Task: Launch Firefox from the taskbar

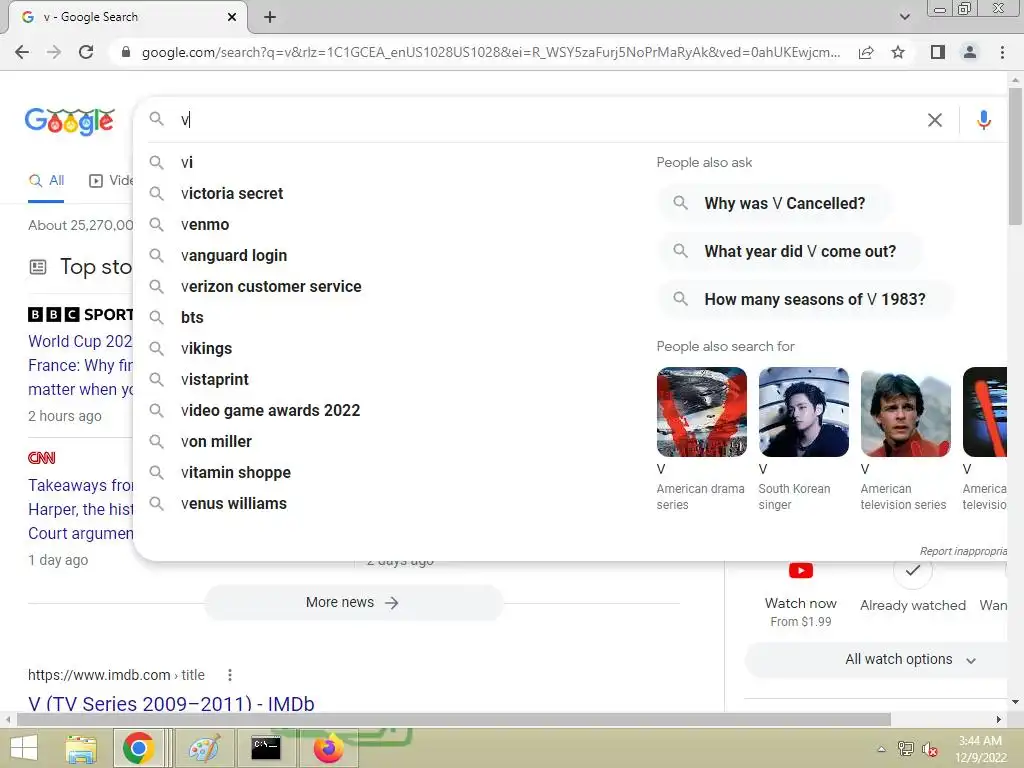Action: point(328,748)
